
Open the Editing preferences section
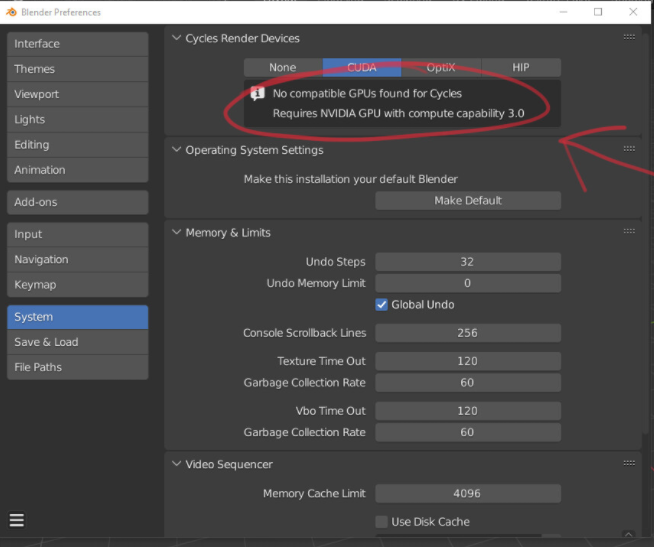[x=78, y=145]
